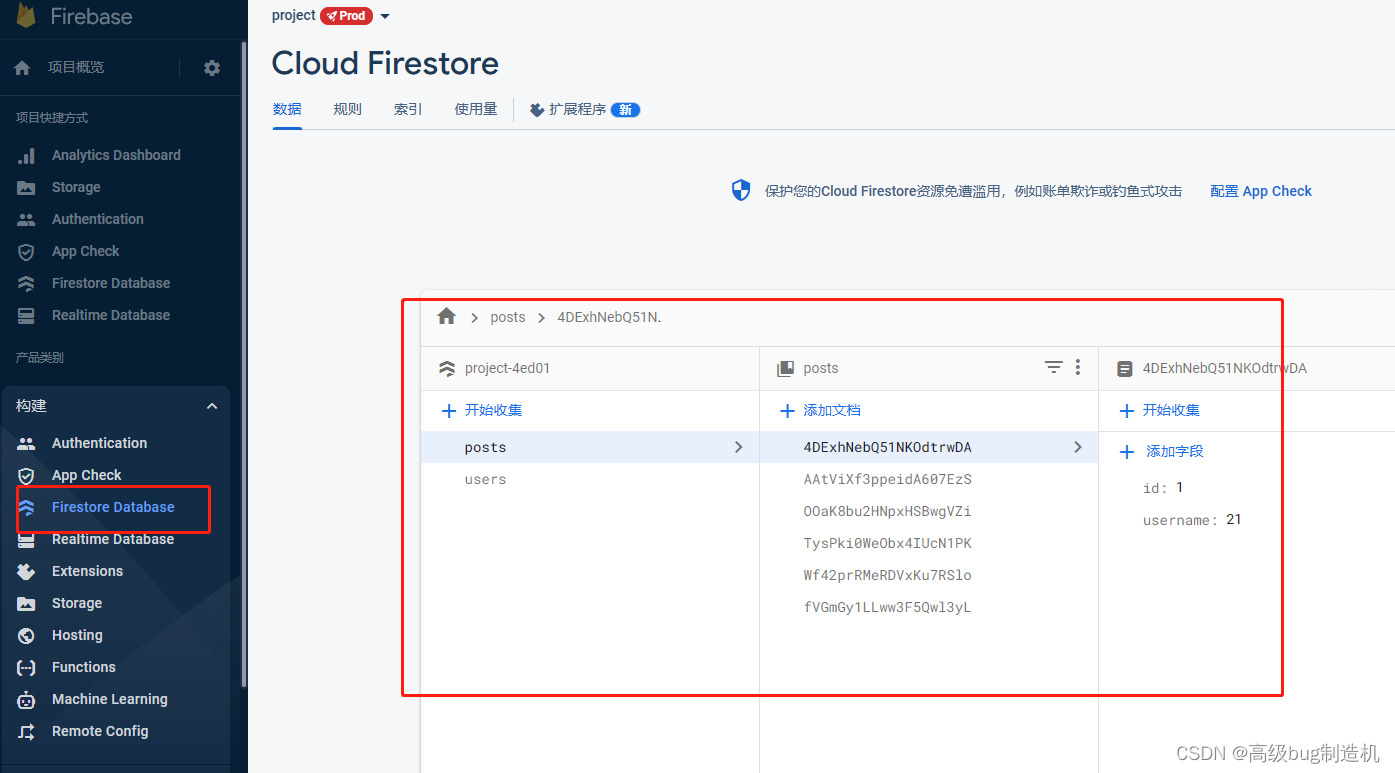Expand the posts collection chevron
This screenshot has width=1395, height=773.
738,447
